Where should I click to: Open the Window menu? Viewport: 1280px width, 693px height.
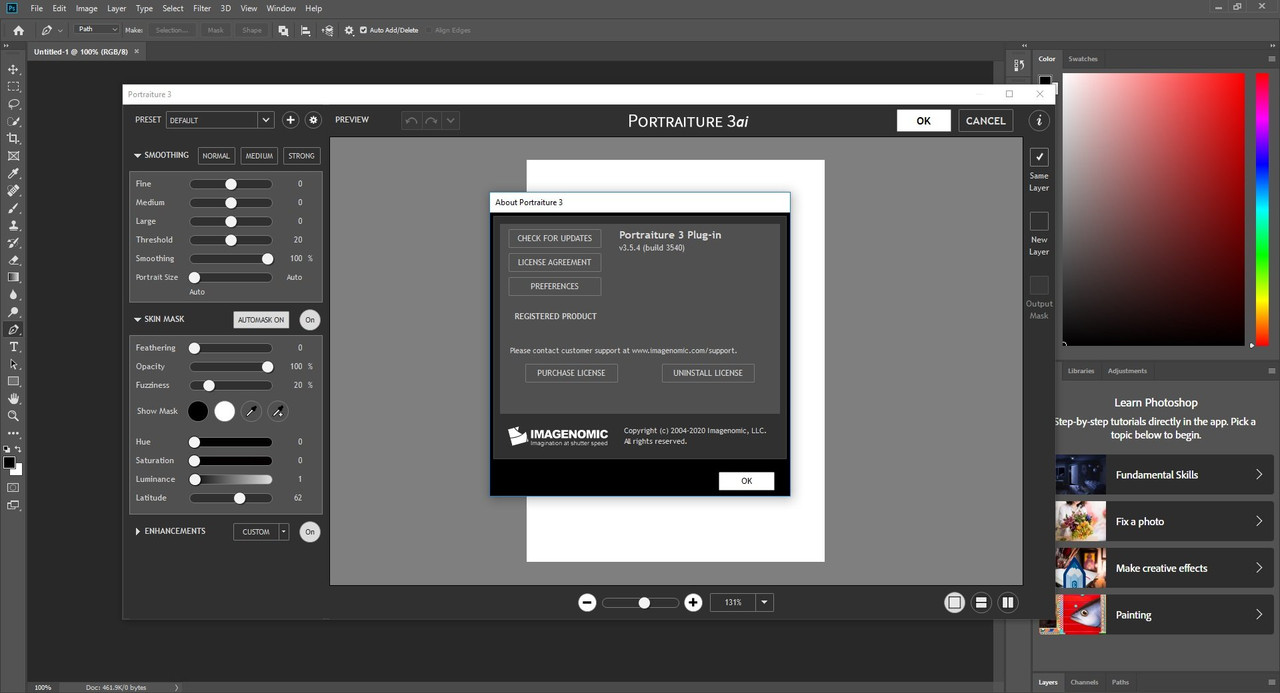[x=280, y=8]
